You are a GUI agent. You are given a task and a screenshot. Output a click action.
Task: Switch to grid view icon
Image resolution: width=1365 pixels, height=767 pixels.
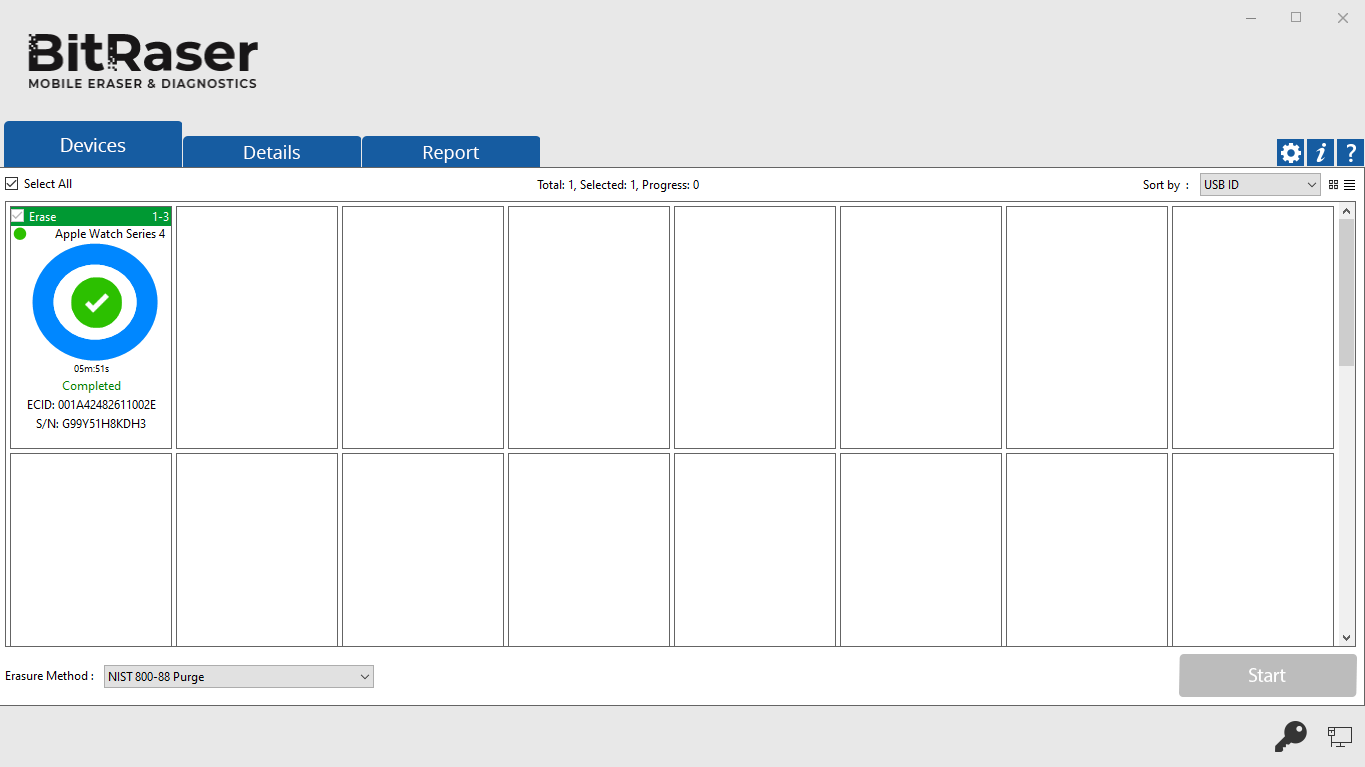[x=1333, y=185]
